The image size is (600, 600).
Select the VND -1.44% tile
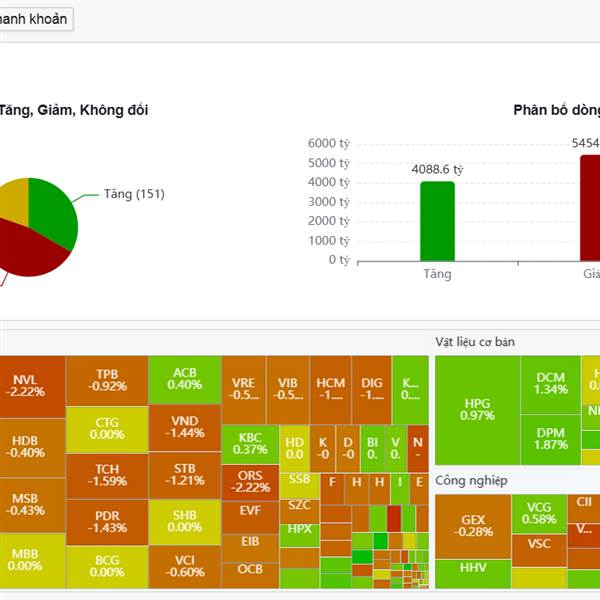click(185, 427)
